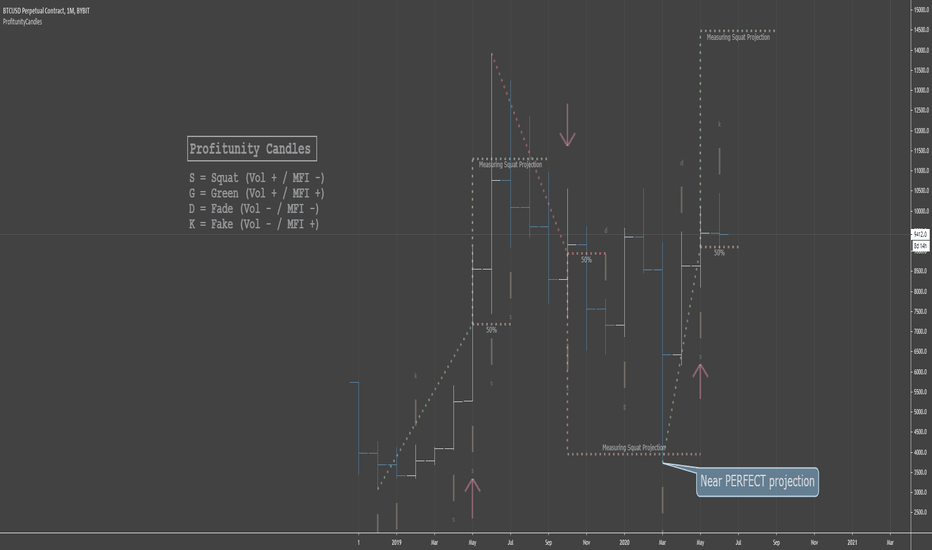Click the boxed 'Profitunity Candles' text

click(x=251, y=149)
